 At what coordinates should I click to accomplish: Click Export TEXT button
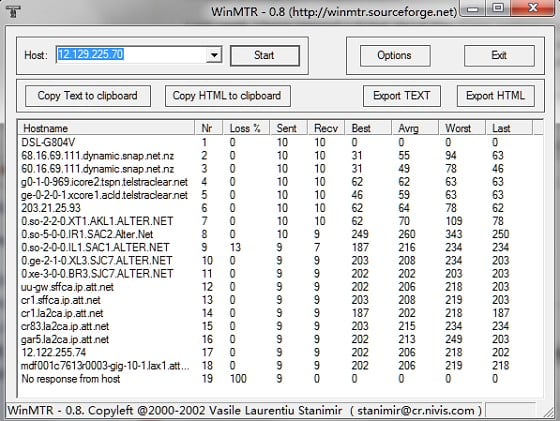pyautogui.click(x=401, y=96)
